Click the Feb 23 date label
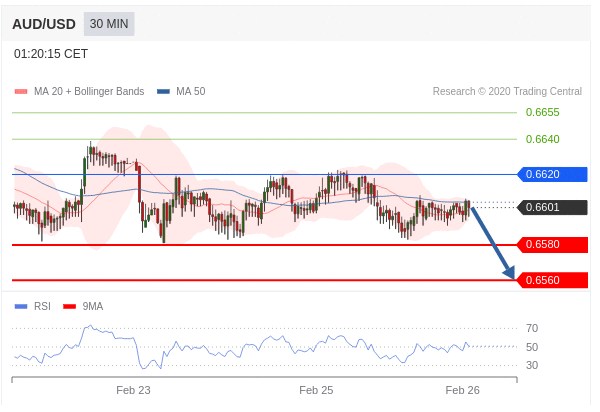 click(x=133, y=390)
